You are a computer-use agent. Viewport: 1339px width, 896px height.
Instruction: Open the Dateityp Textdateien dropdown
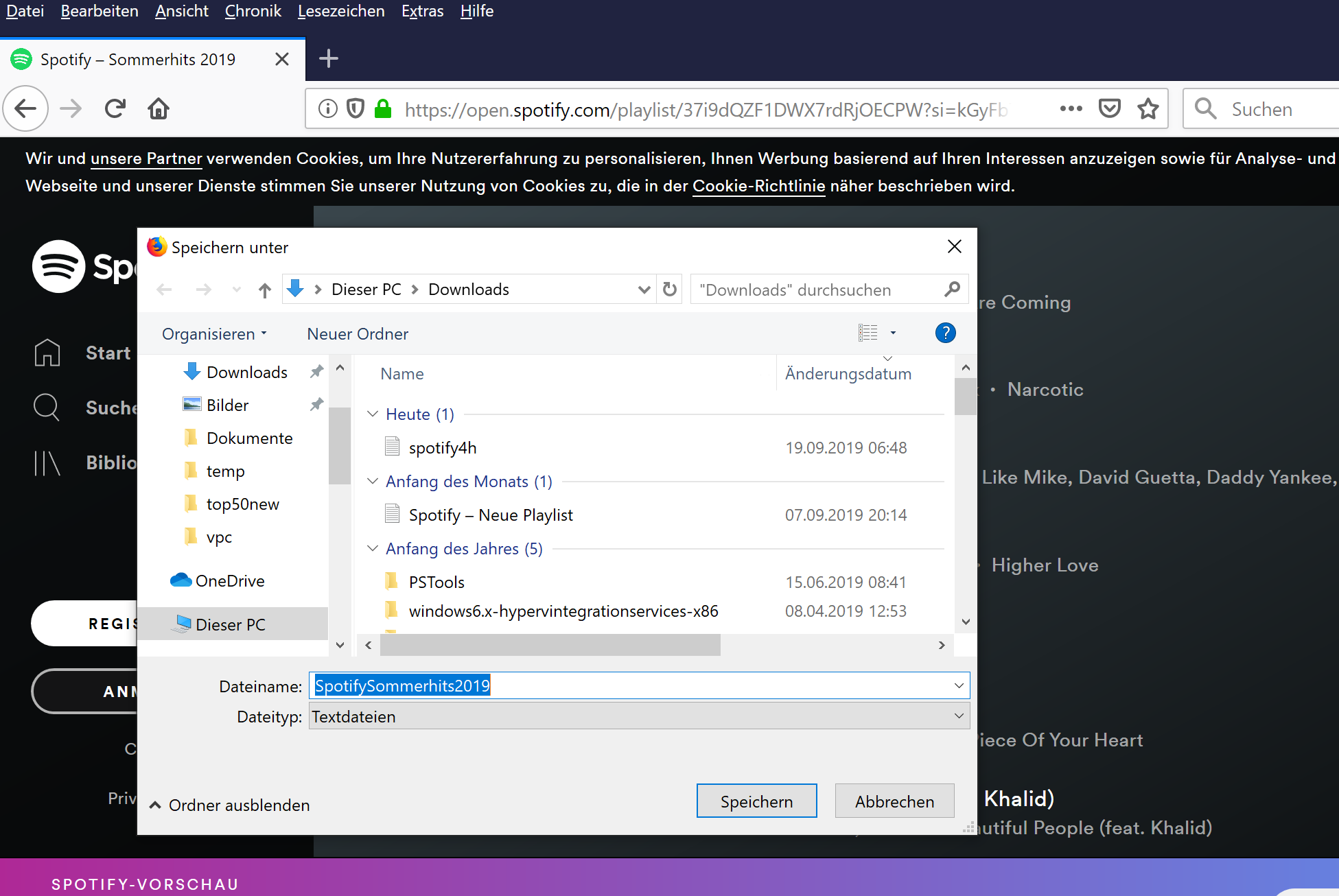[x=639, y=716]
